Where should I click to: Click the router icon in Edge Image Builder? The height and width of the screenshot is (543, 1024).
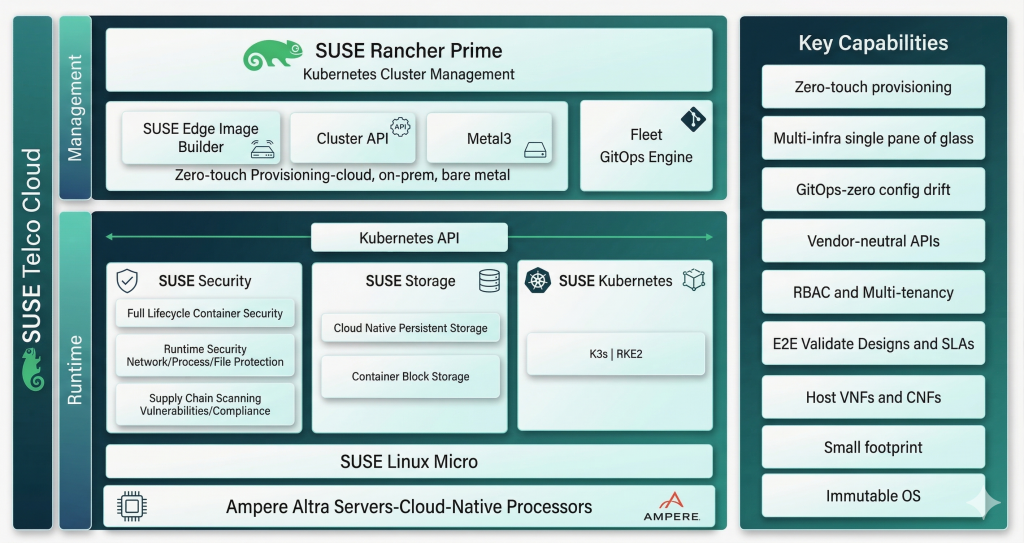click(x=264, y=151)
